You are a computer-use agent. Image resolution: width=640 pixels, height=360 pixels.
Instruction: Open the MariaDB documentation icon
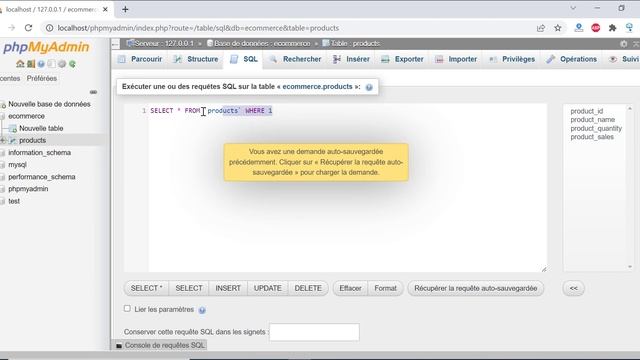[51, 64]
